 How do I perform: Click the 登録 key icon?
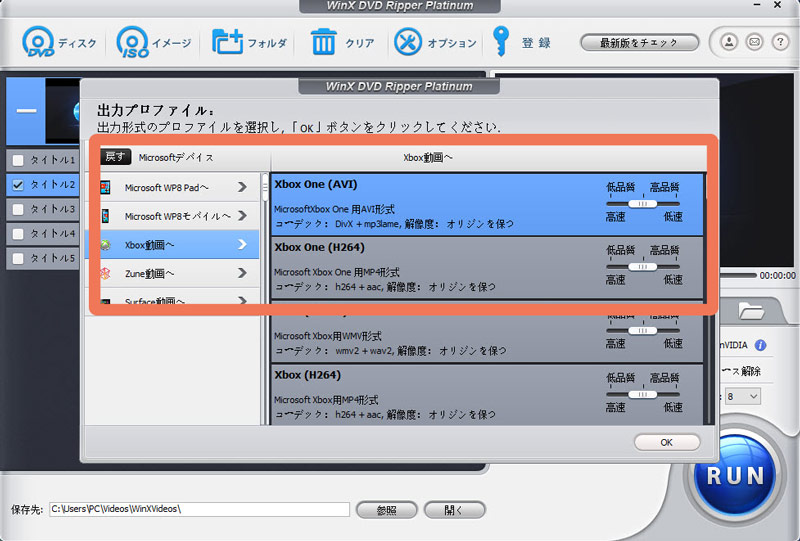click(500, 42)
